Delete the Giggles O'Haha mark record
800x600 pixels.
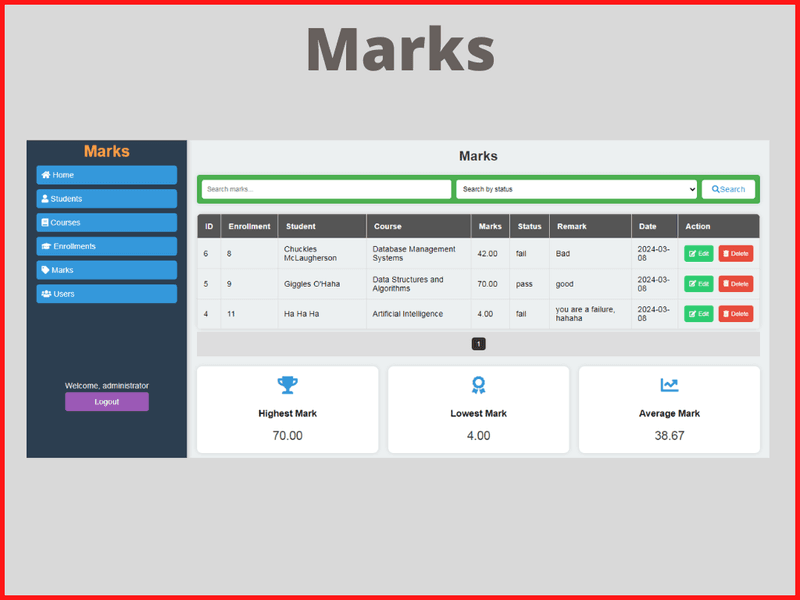(735, 284)
